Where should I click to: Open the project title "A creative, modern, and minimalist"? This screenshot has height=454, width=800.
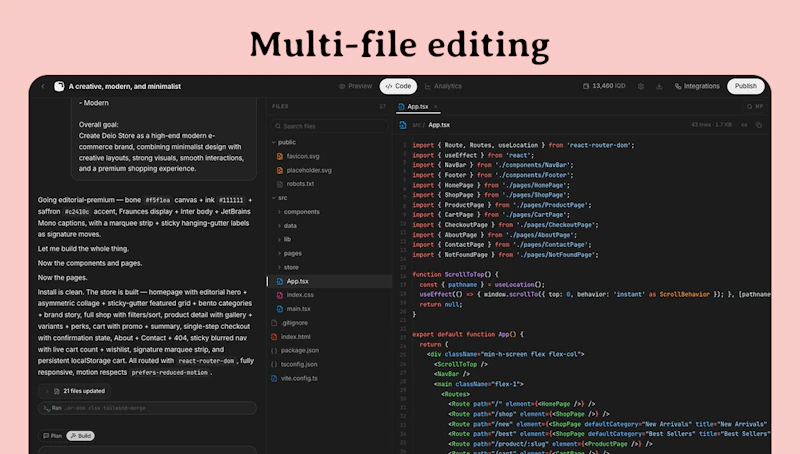pyautogui.click(x=124, y=86)
